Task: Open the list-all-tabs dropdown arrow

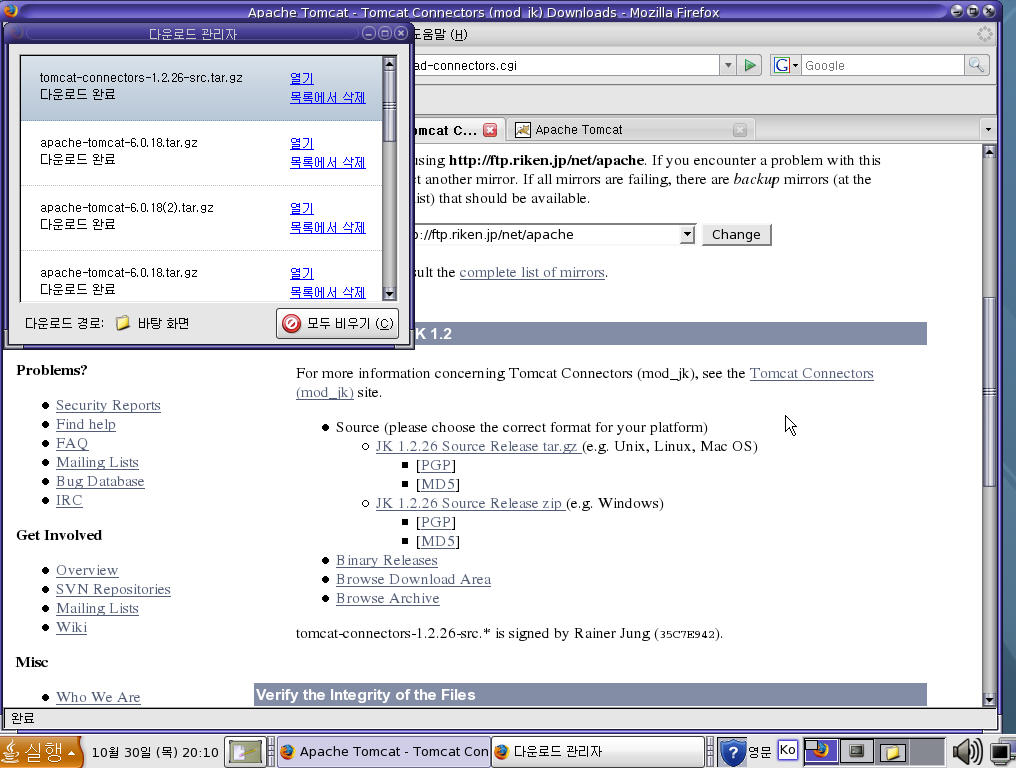Action: tap(988, 130)
